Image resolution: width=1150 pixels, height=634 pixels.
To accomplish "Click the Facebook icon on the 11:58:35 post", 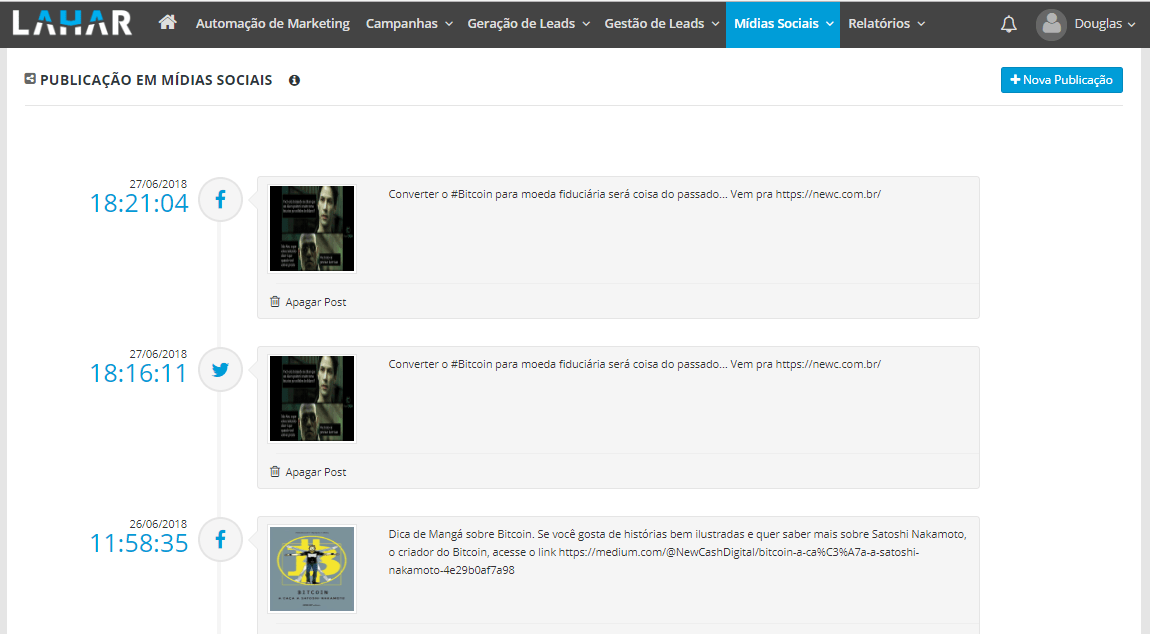I will pos(220,539).
